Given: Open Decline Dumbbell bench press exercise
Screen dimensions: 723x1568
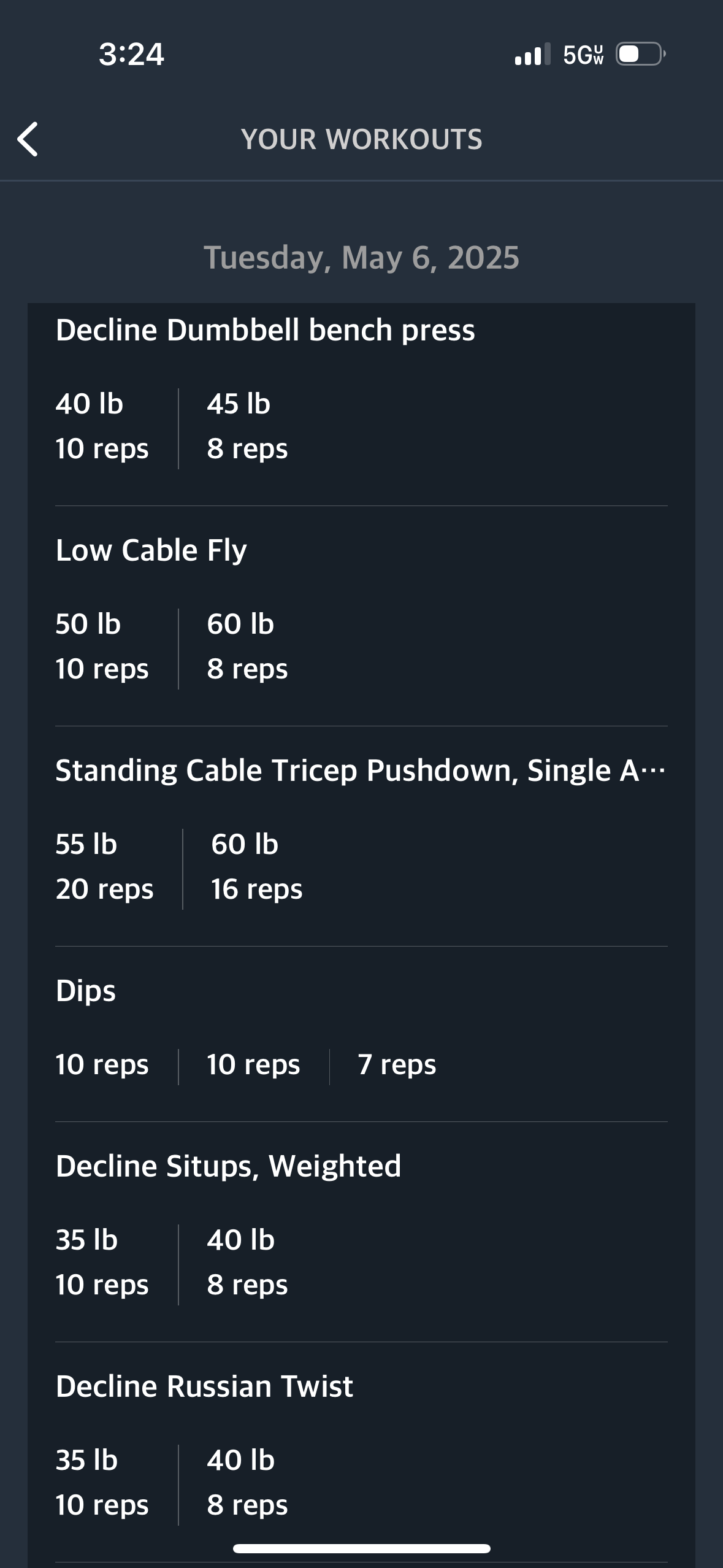Looking at the screenshot, I should (x=265, y=330).
